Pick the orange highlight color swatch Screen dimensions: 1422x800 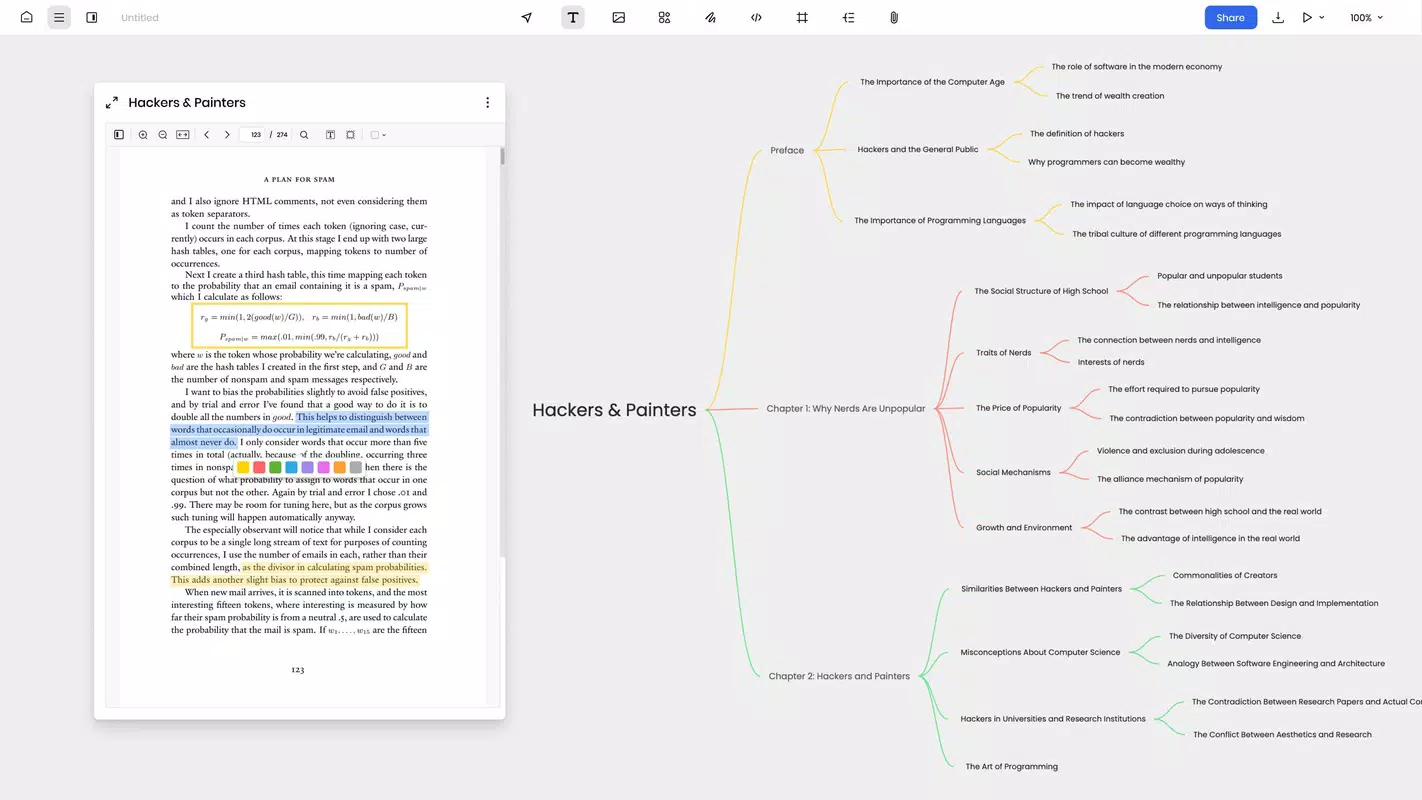pyautogui.click(x=339, y=467)
